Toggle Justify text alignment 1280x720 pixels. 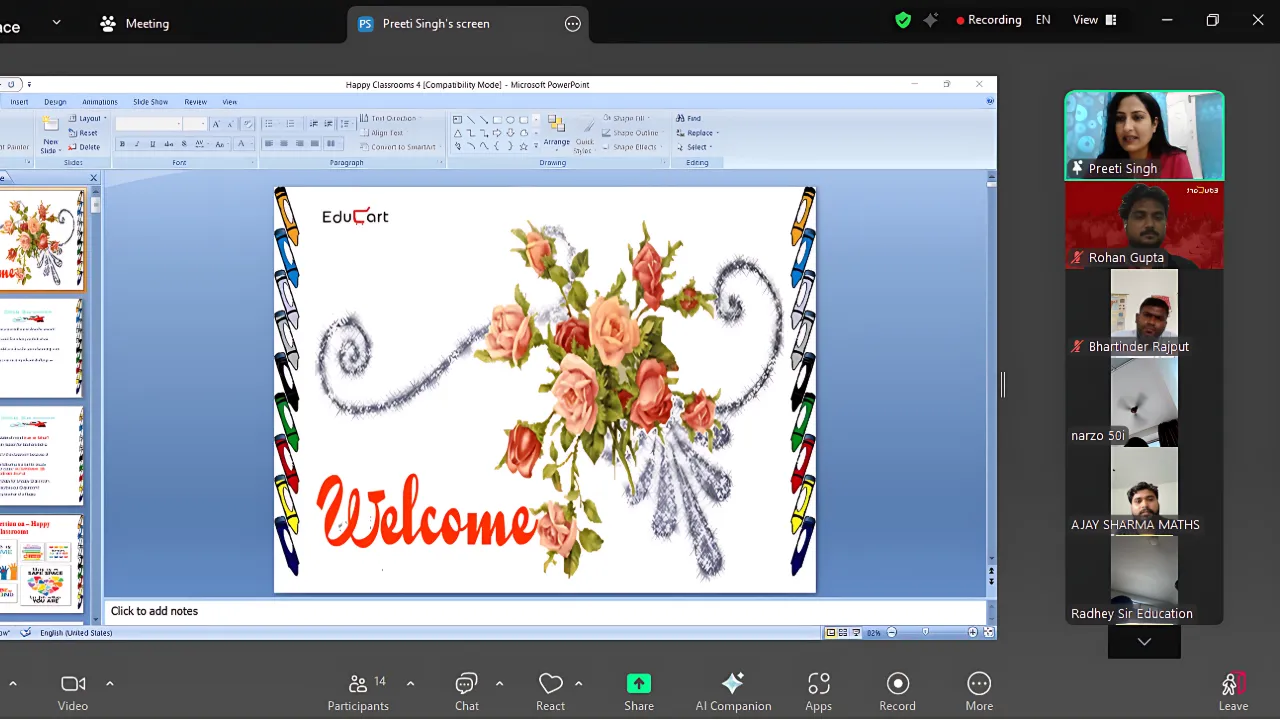pos(314,144)
